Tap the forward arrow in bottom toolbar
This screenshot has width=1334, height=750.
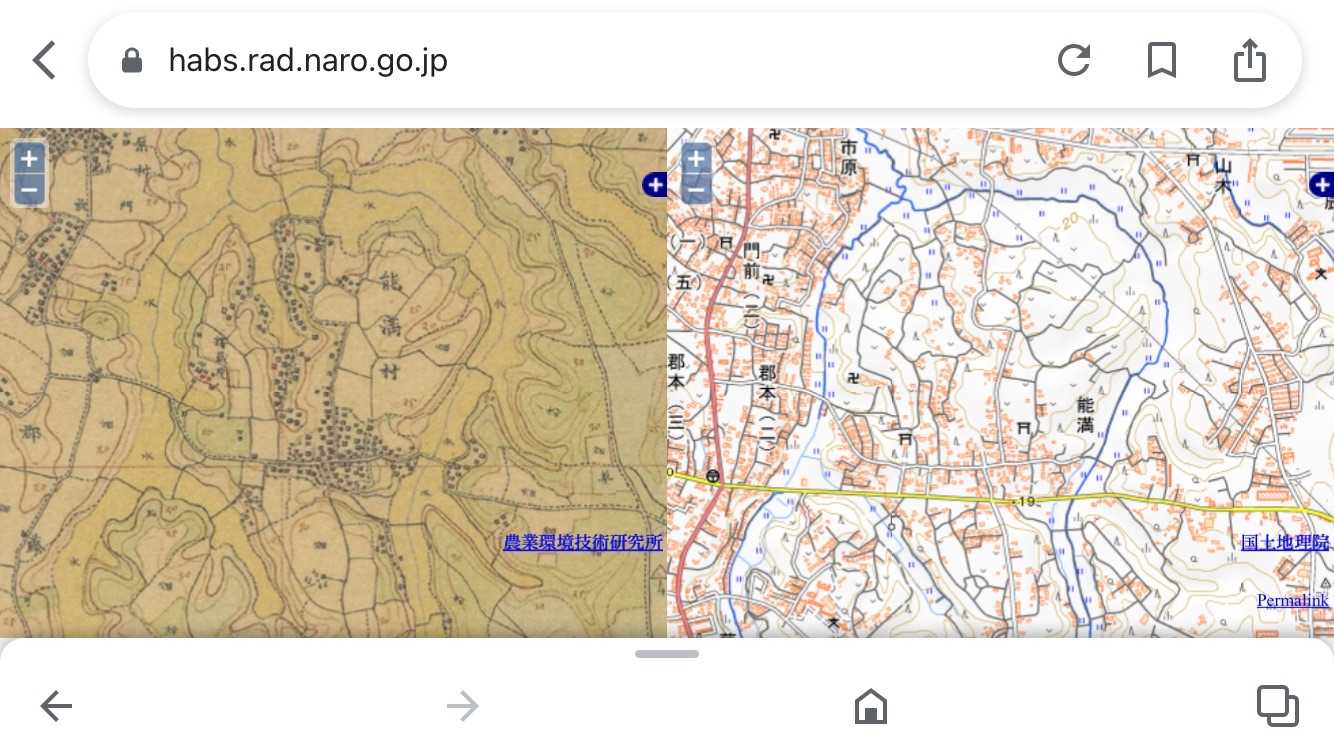tap(462, 707)
